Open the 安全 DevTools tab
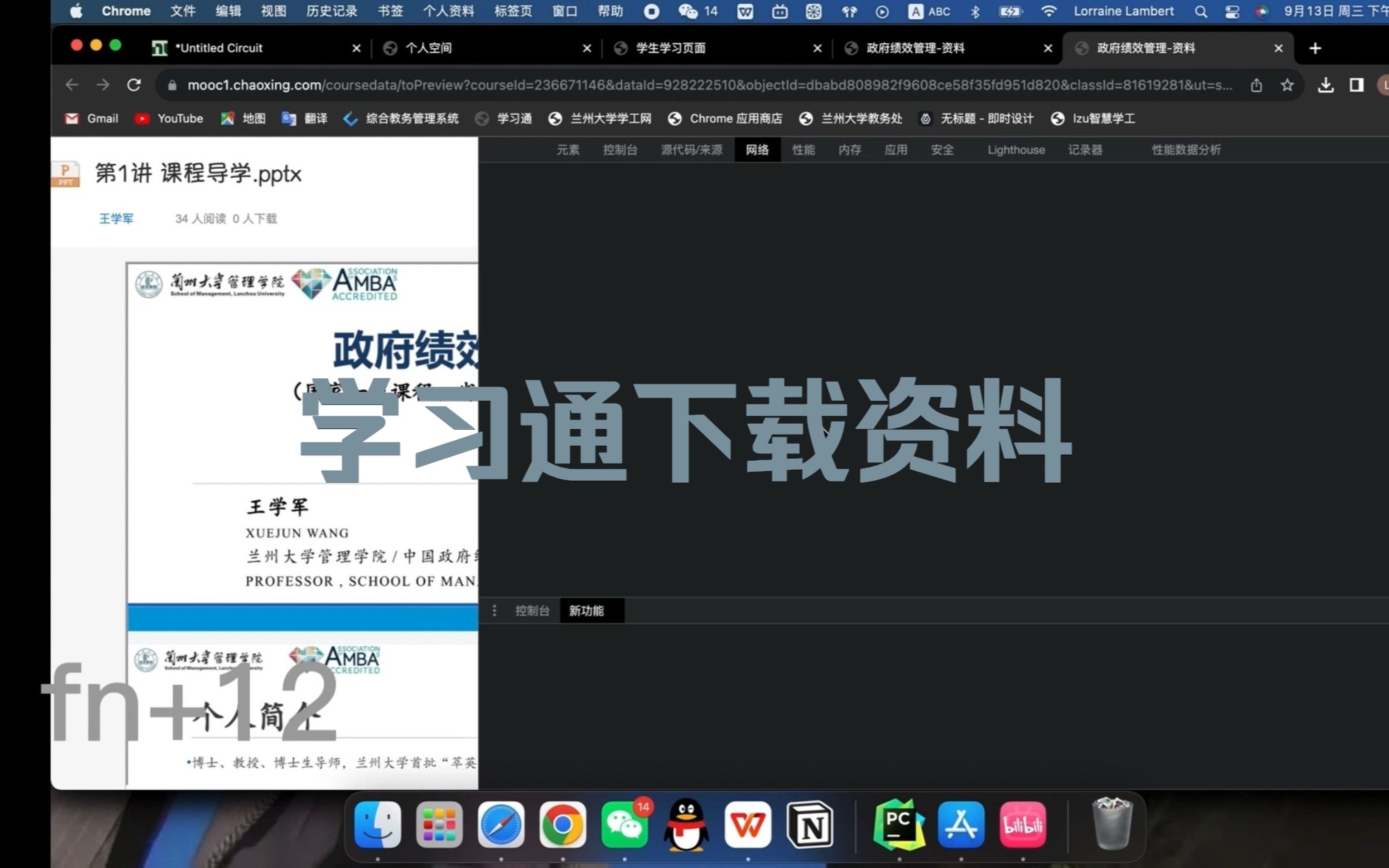The image size is (1389, 868). point(942,149)
